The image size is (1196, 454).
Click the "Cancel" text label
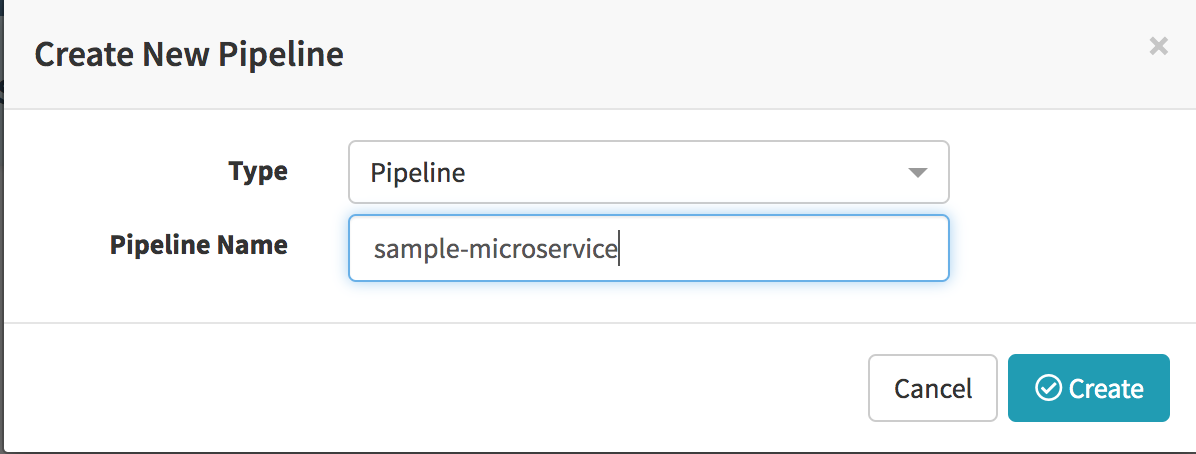point(933,388)
